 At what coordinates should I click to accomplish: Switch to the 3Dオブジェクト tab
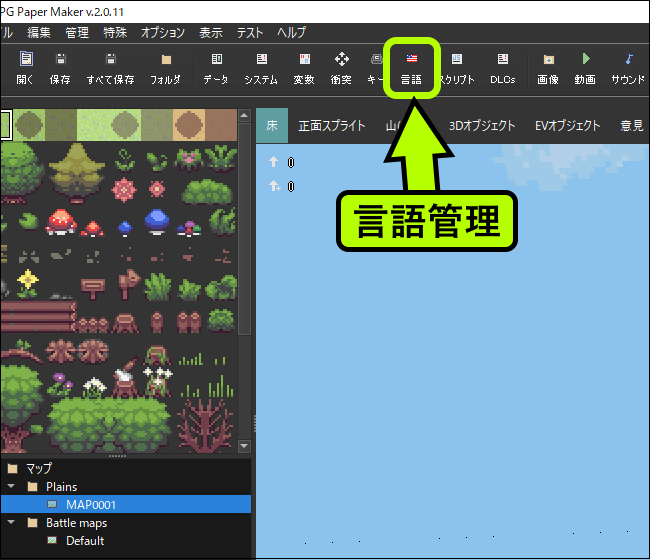pos(482,126)
